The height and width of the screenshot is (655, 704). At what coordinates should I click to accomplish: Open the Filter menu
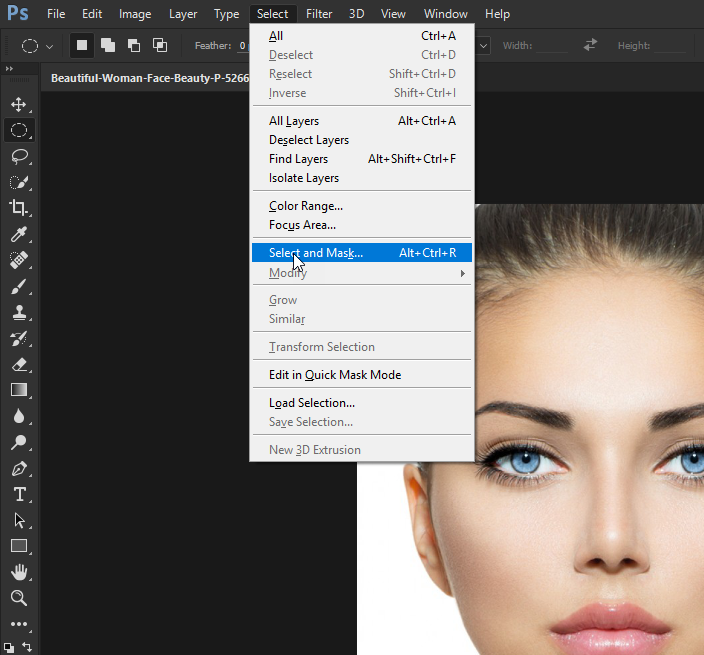(x=319, y=14)
